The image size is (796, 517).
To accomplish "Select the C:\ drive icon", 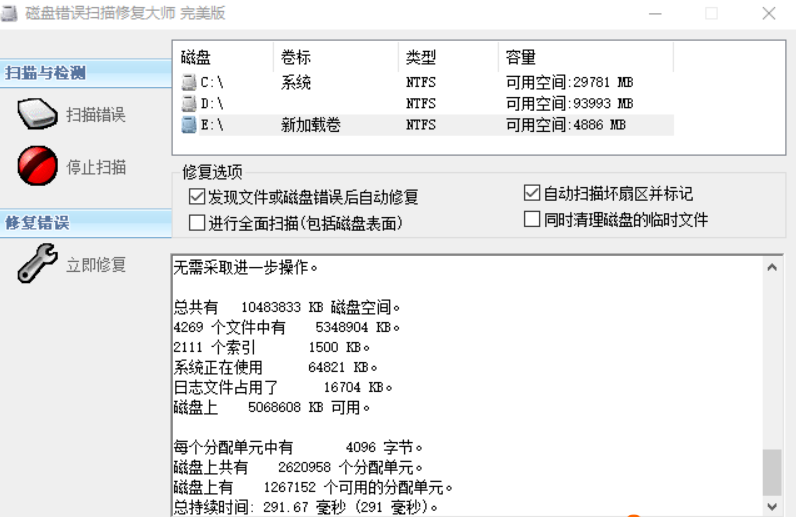I will (189, 82).
